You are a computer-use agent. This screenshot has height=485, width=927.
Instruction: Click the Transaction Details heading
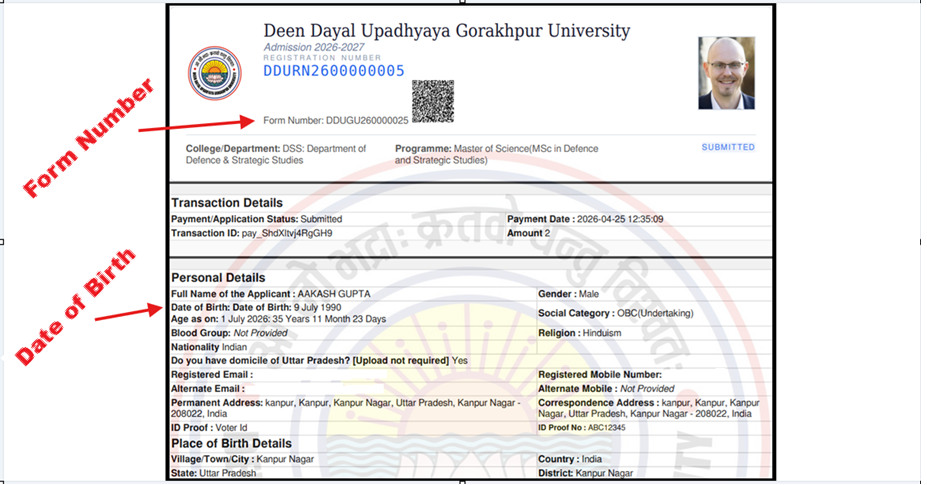pos(227,203)
